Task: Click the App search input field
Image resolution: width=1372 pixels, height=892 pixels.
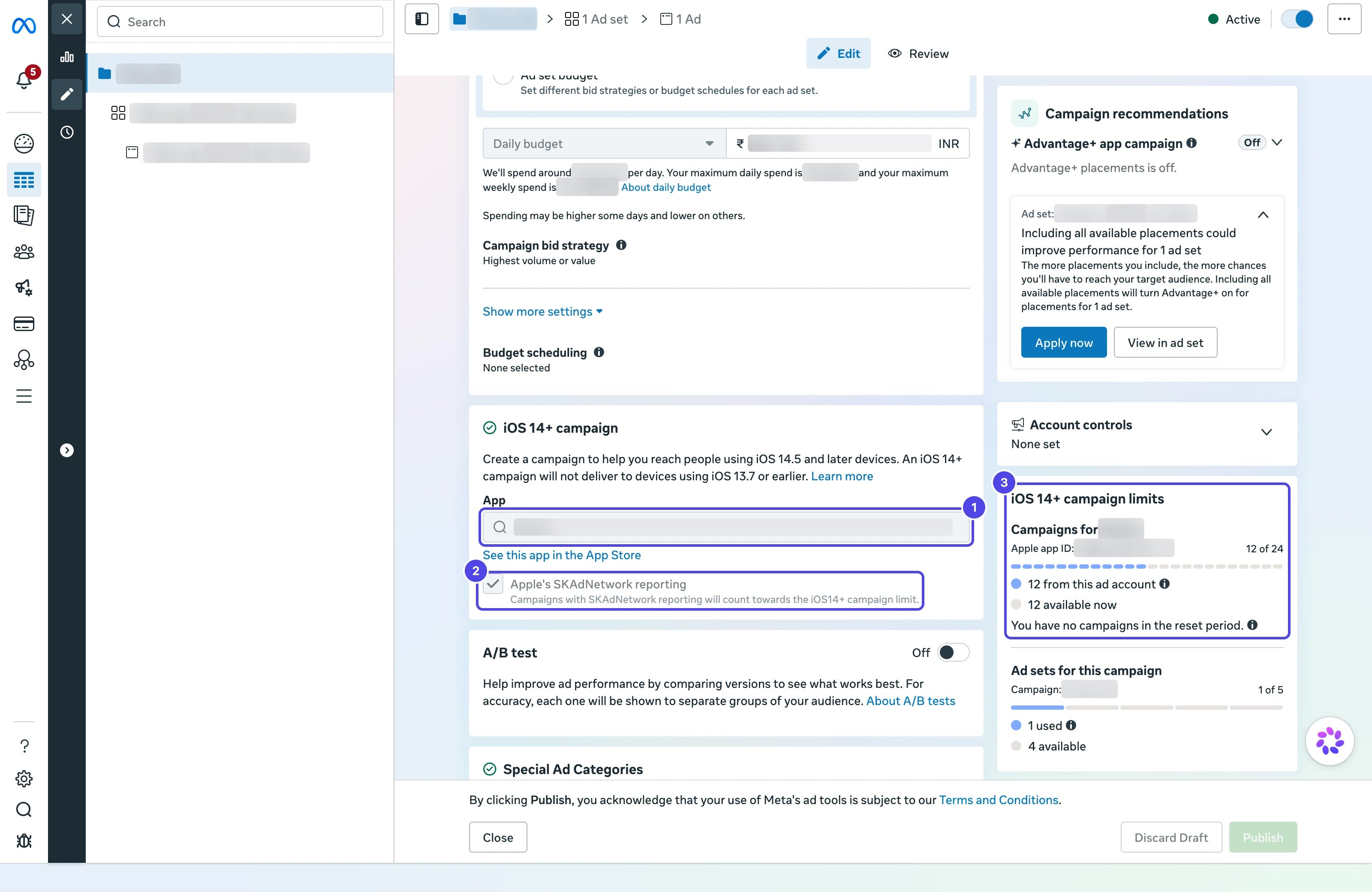Action: pyautogui.click(x=726, y=527)
